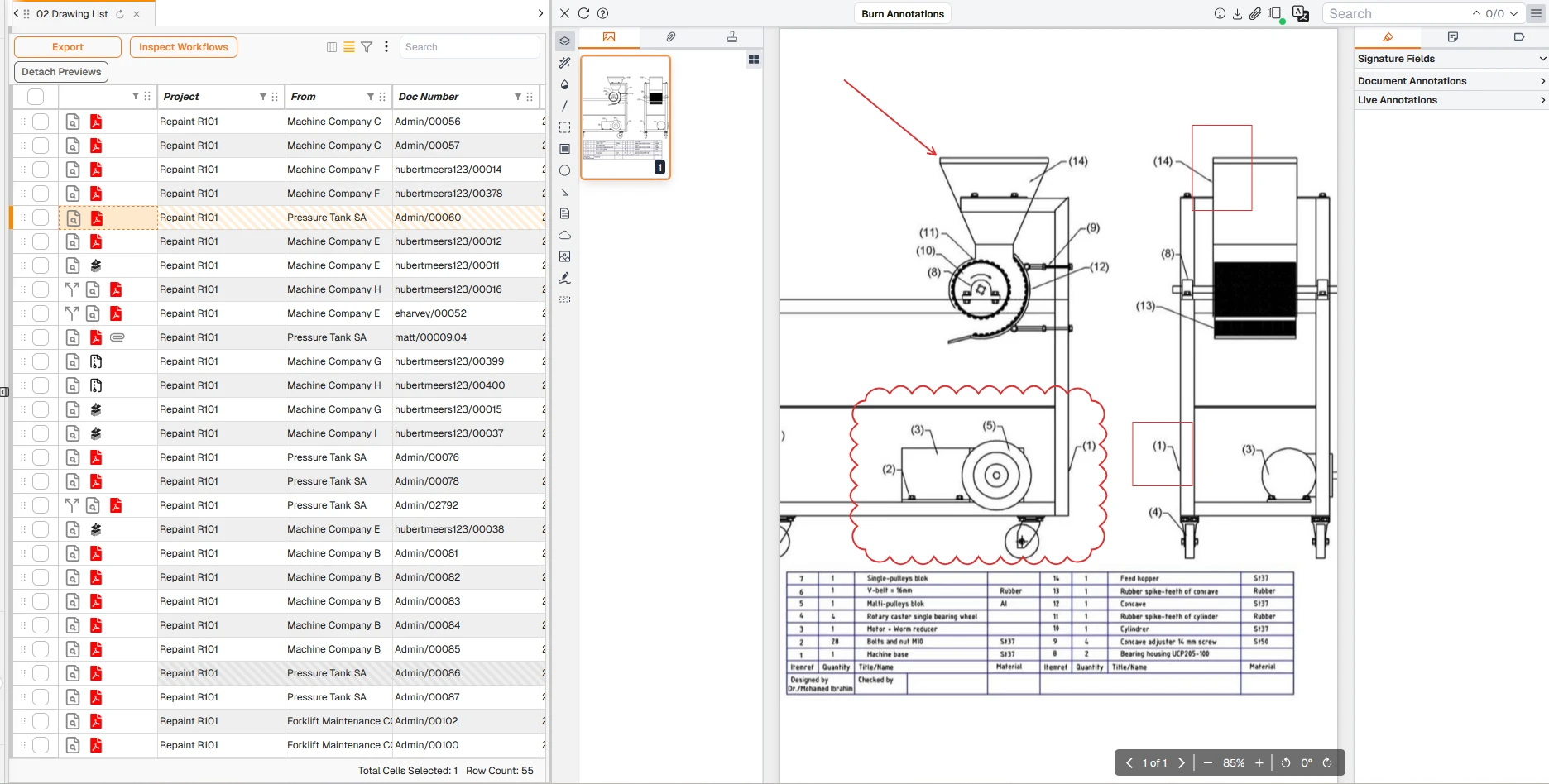The image size is (1549, 784).
Task: Select the layers tool in annotation toolbar
Action: point(564,41)
